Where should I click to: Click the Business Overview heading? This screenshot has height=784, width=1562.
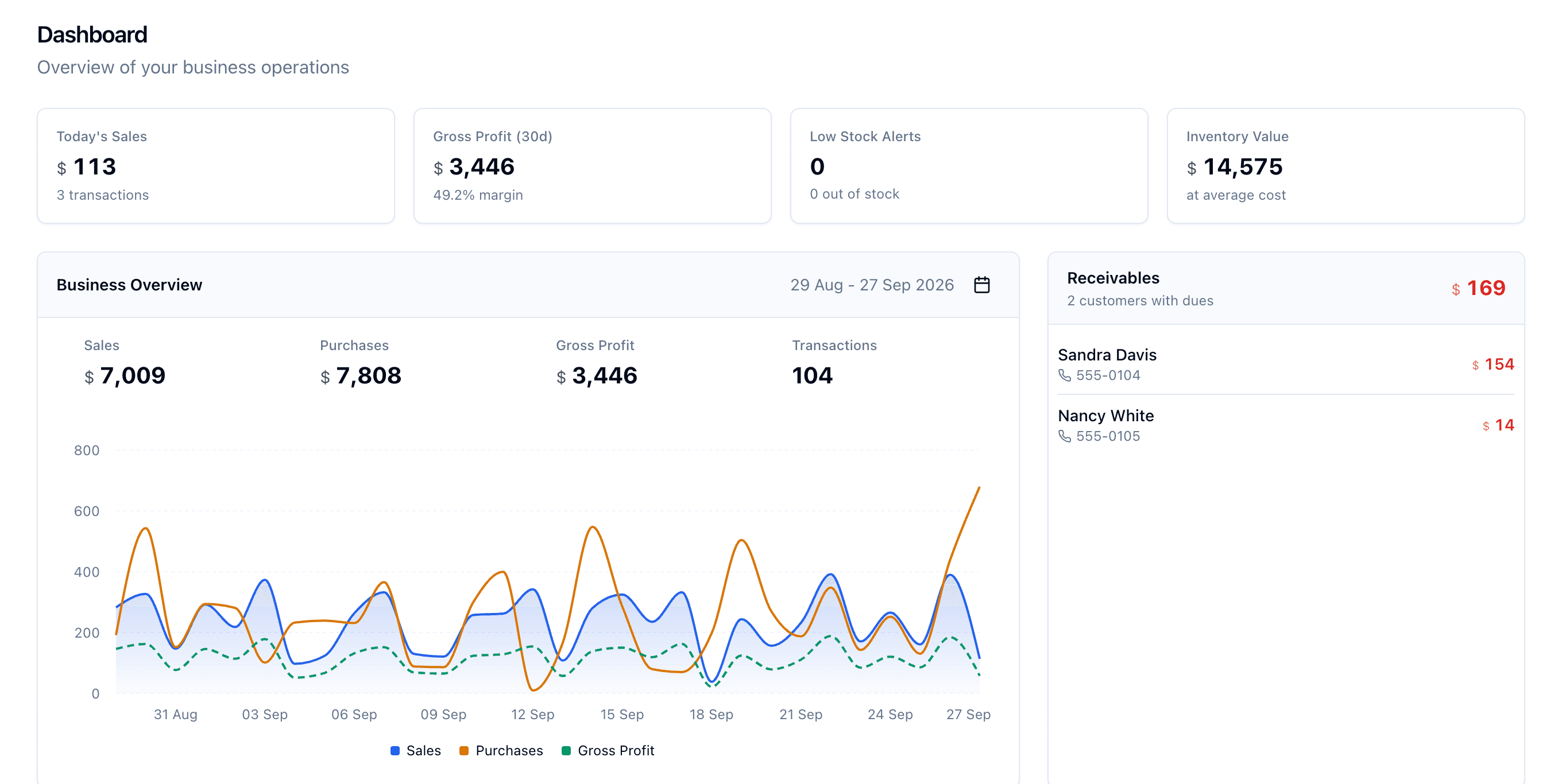129,285
